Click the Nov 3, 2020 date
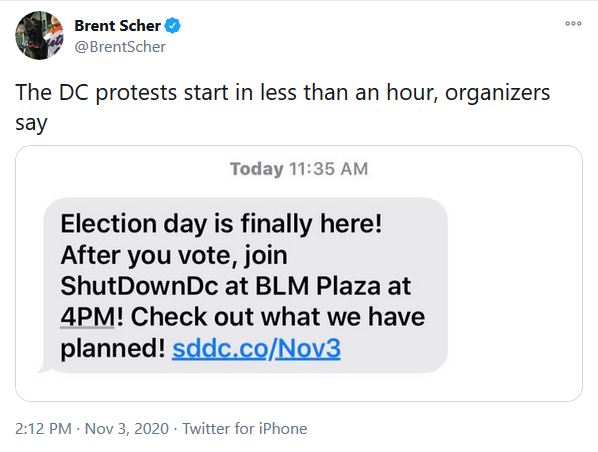 (x=127, y=428)
